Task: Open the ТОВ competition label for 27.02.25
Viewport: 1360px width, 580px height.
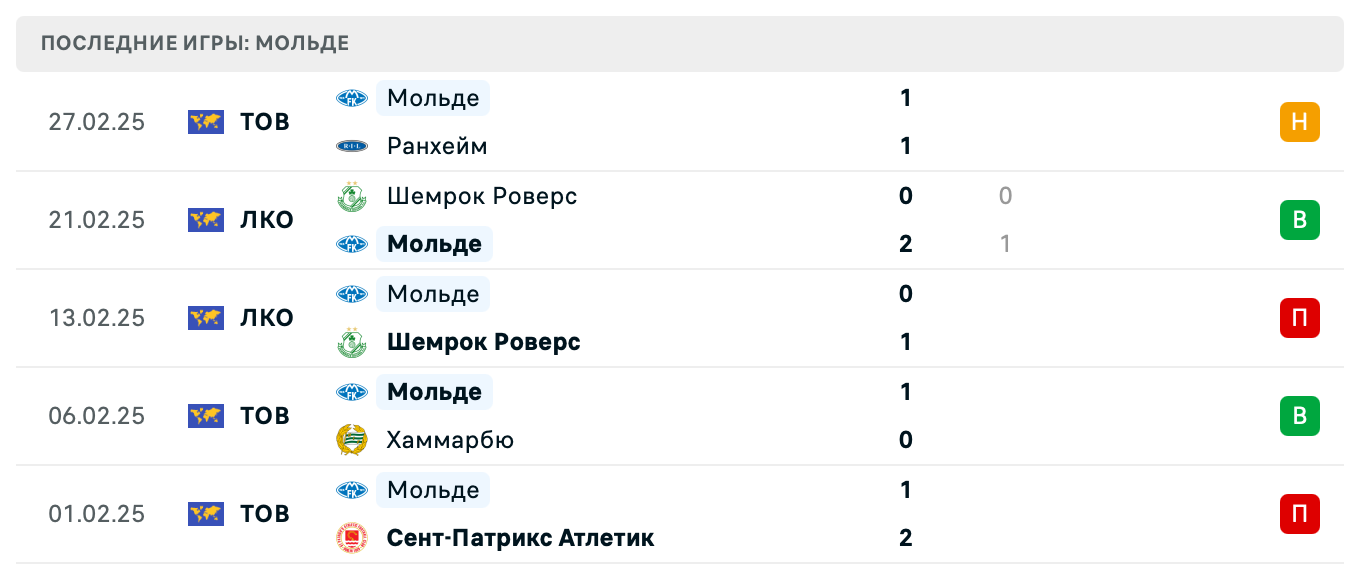Action: click(x=264, y=122)
